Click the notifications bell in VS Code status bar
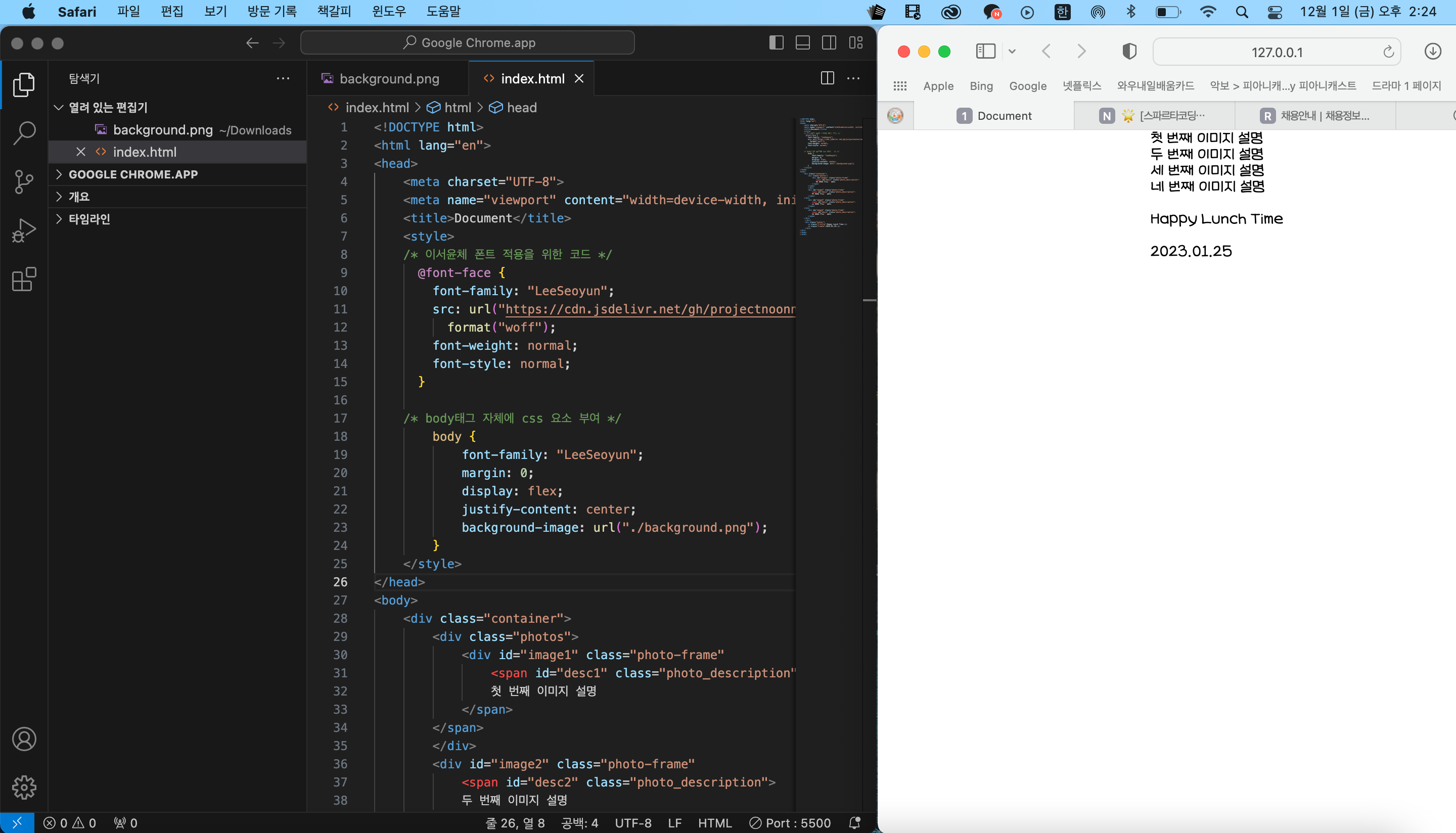Viewport: 1456px width, 833px height. click(855, 823)
